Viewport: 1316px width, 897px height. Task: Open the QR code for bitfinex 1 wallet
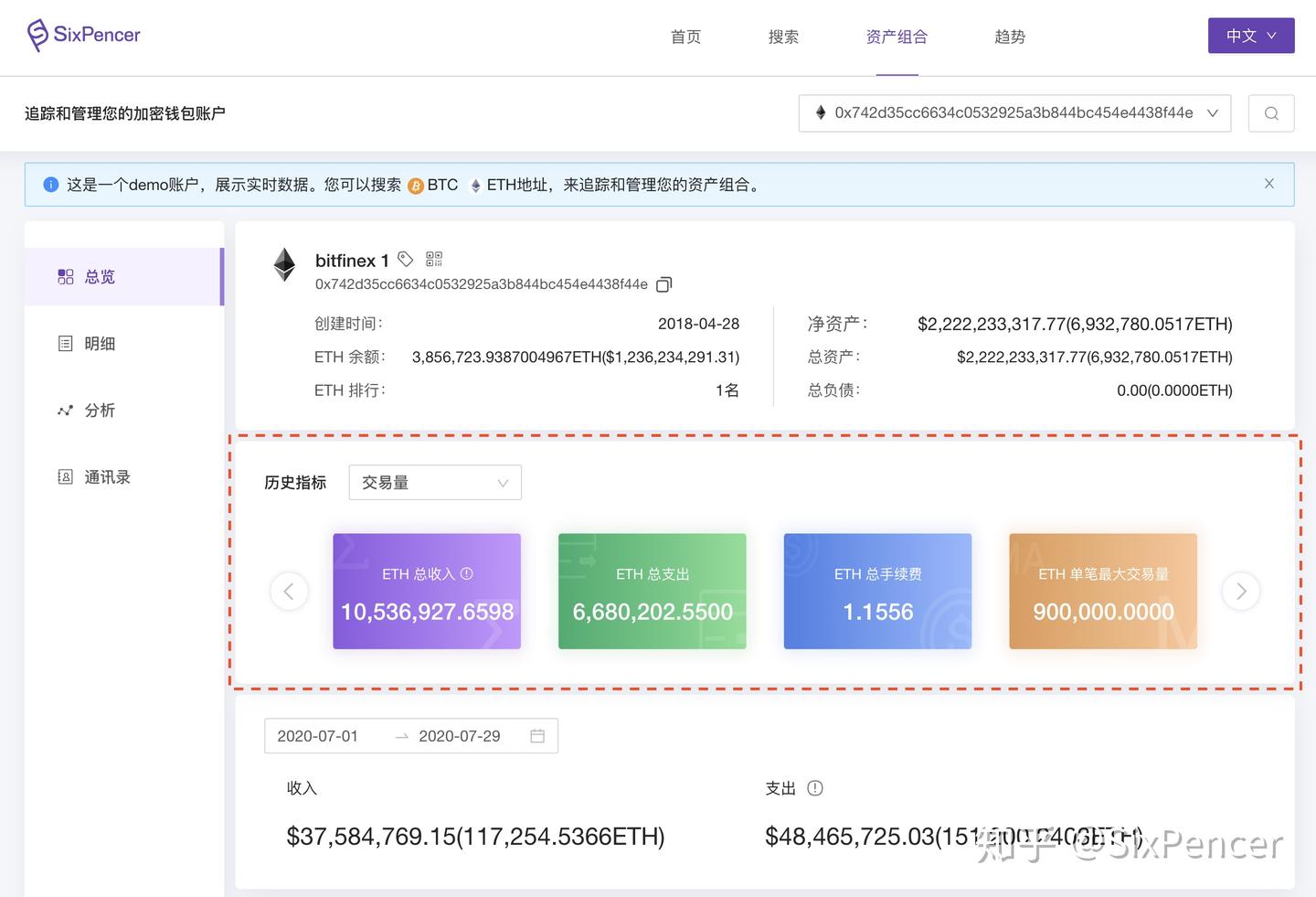pyautogui.click(x=433, y=259)
